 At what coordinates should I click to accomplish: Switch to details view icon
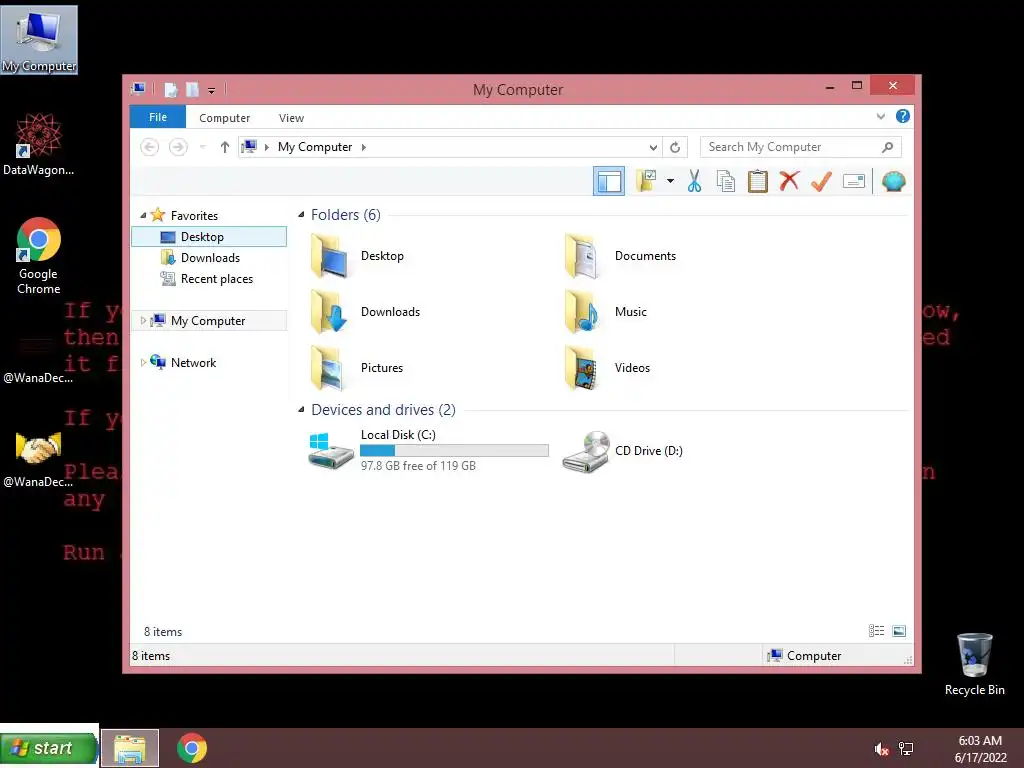(876, 630)
